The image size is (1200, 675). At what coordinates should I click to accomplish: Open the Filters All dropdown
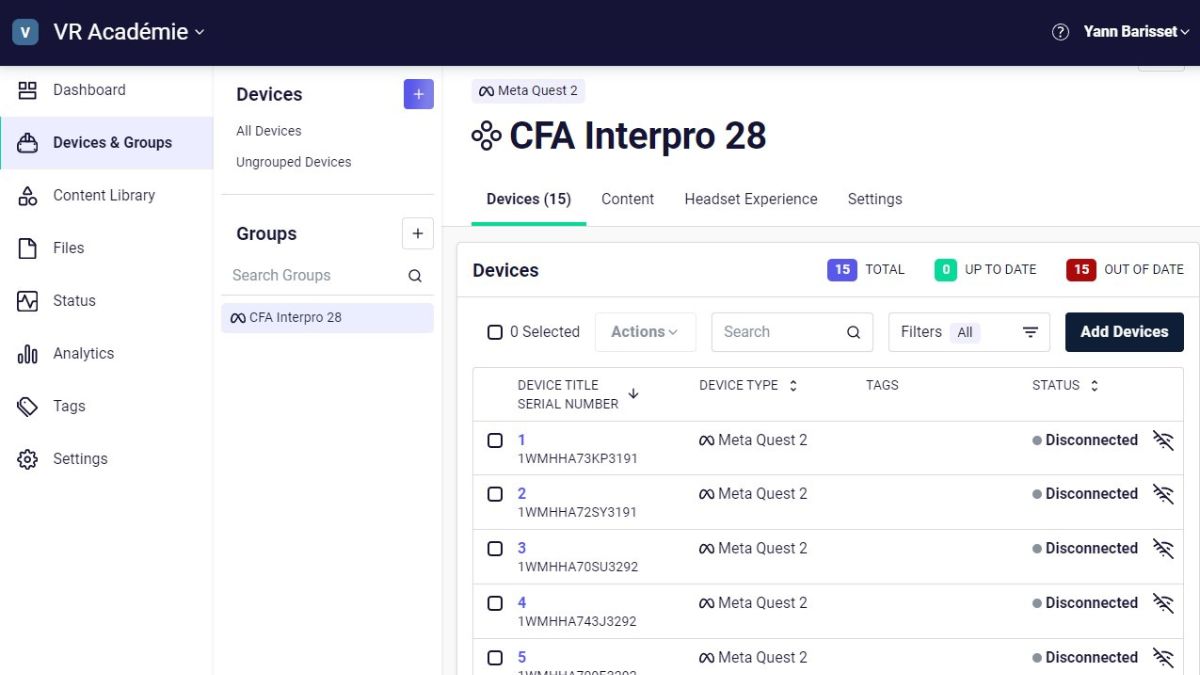pos(969,332)
